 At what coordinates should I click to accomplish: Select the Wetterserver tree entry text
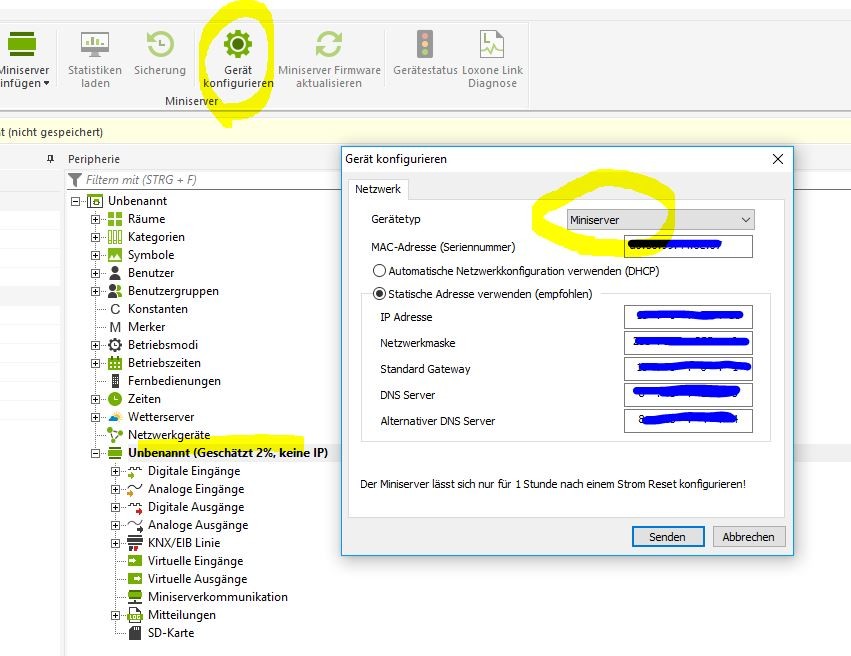[x=161, y=417]
